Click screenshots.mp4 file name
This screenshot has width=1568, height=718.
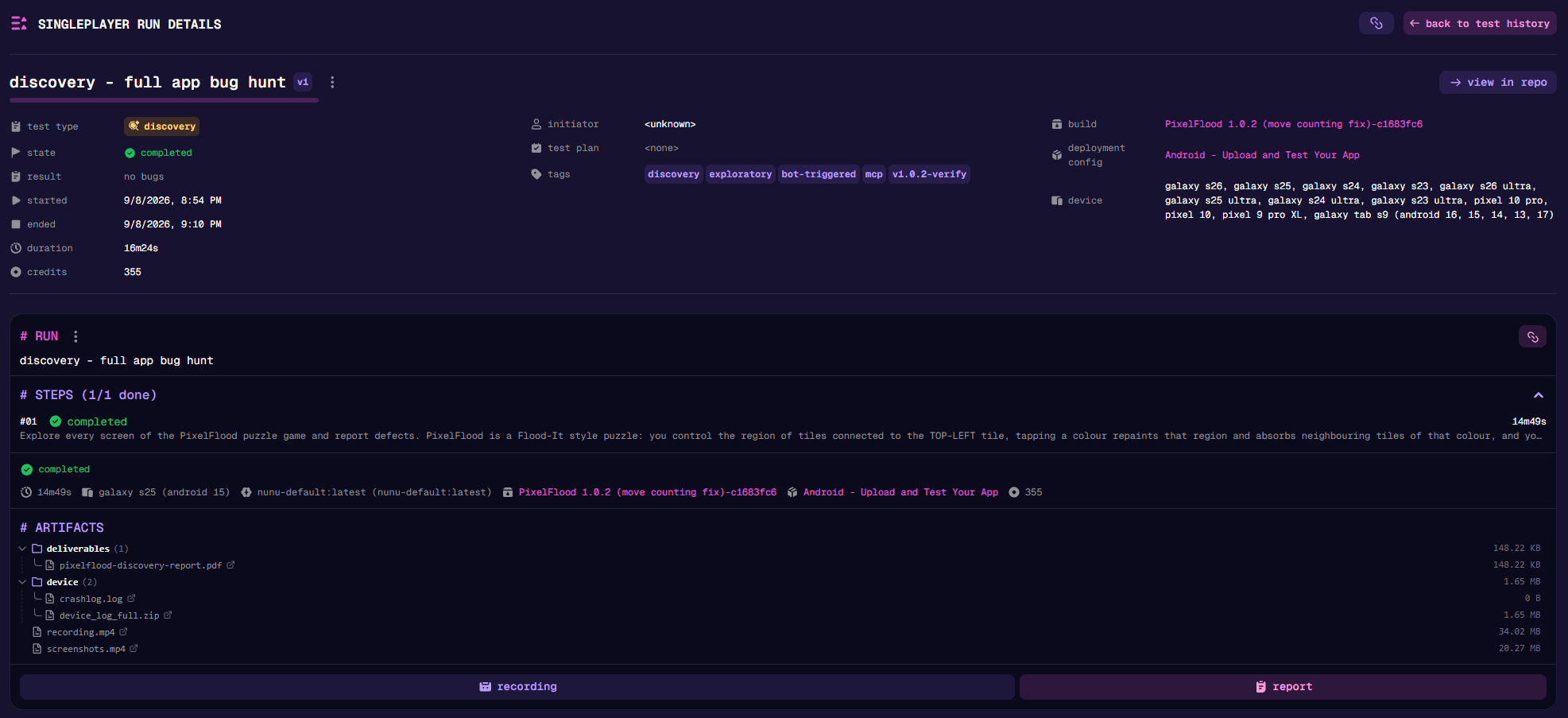pos(86,649)
